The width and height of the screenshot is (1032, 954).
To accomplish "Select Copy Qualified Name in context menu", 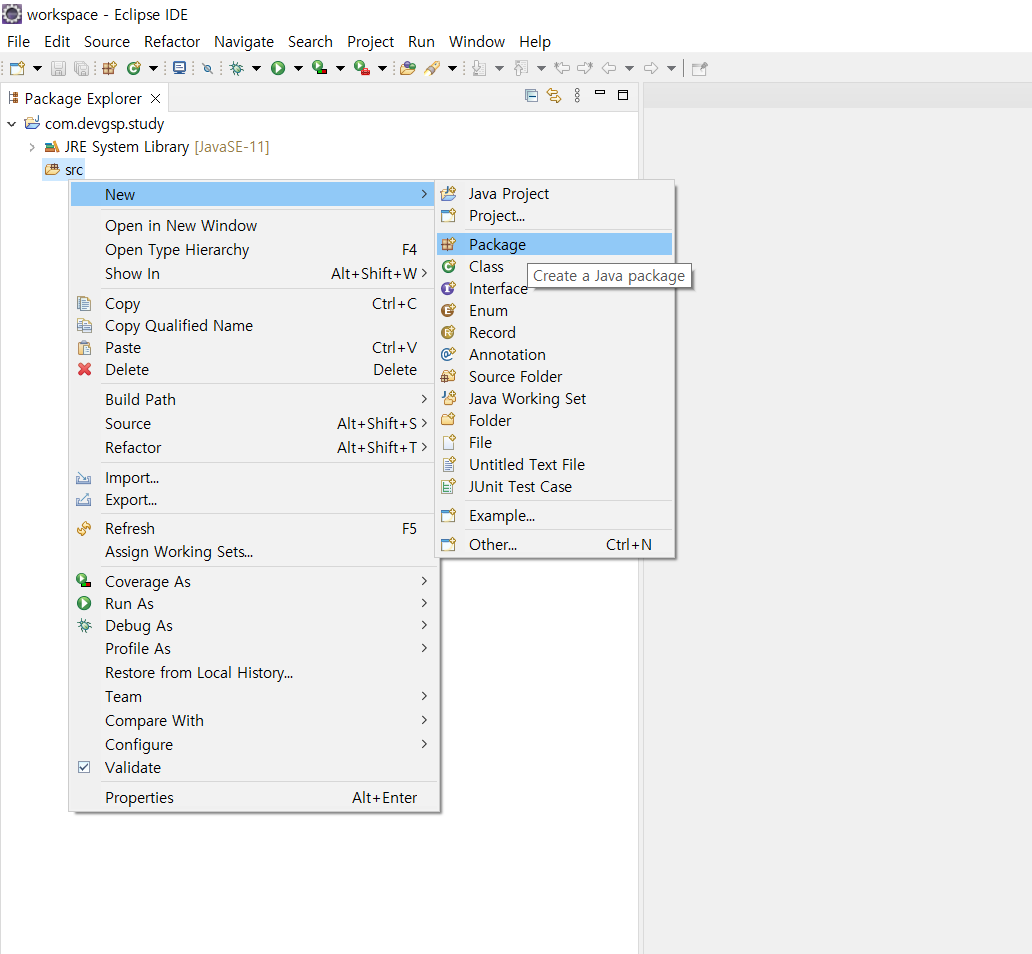I will point(253,325).
